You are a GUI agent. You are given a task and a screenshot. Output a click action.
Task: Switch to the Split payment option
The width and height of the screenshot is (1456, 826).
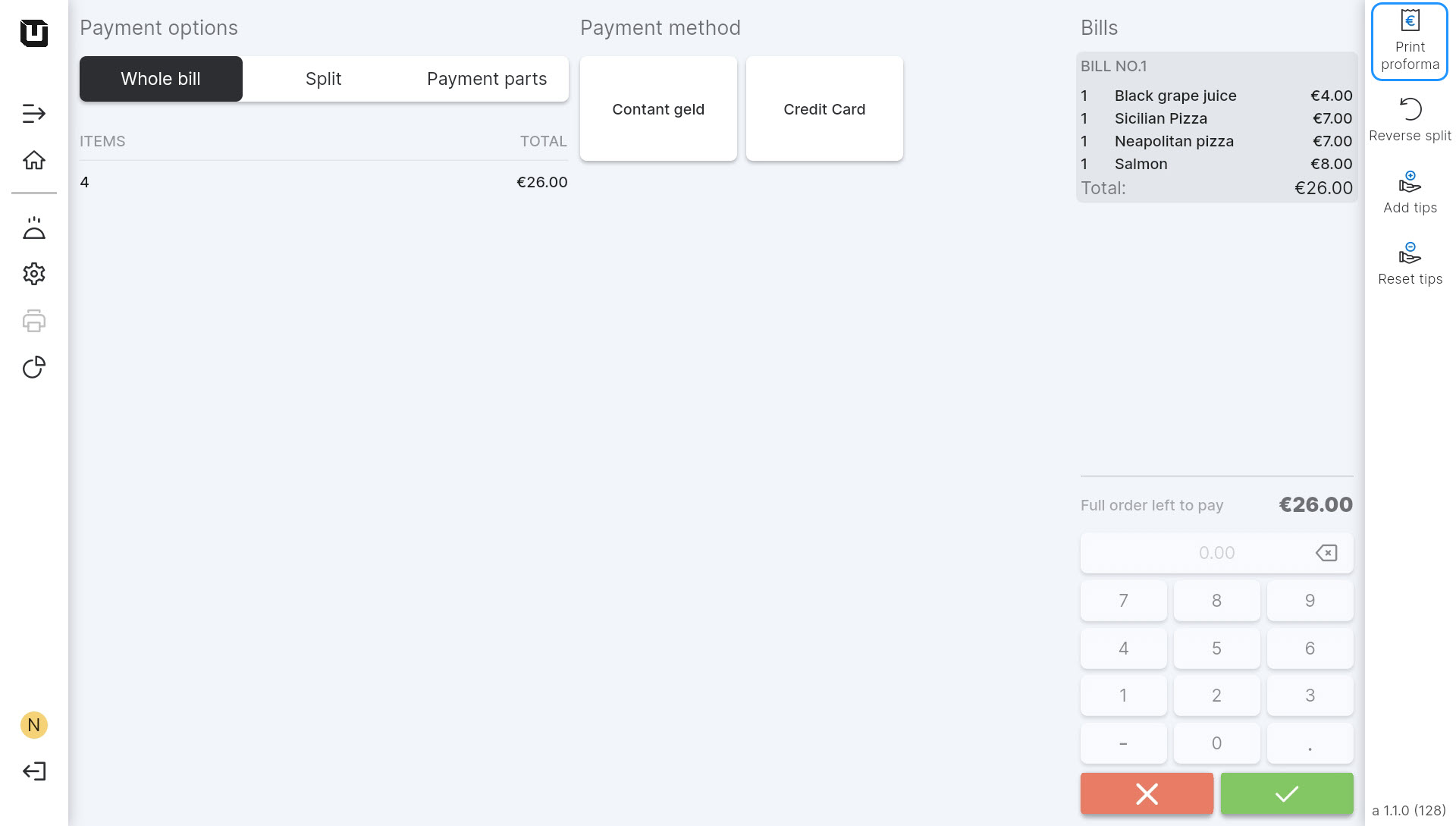coord(323,79)
